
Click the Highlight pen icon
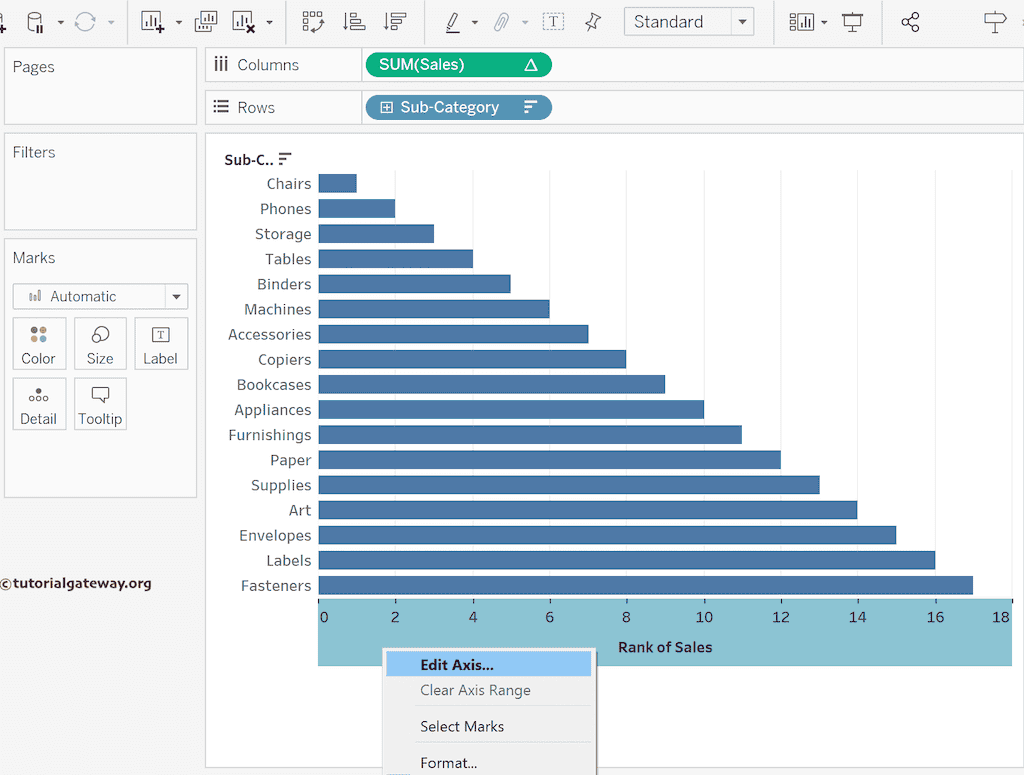pyautogui.click(x=452, y=22)
